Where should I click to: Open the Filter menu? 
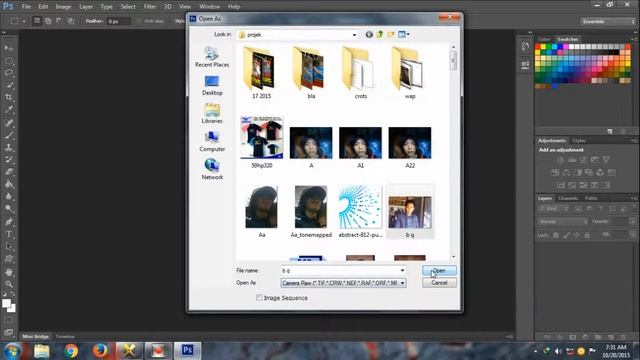150,7
